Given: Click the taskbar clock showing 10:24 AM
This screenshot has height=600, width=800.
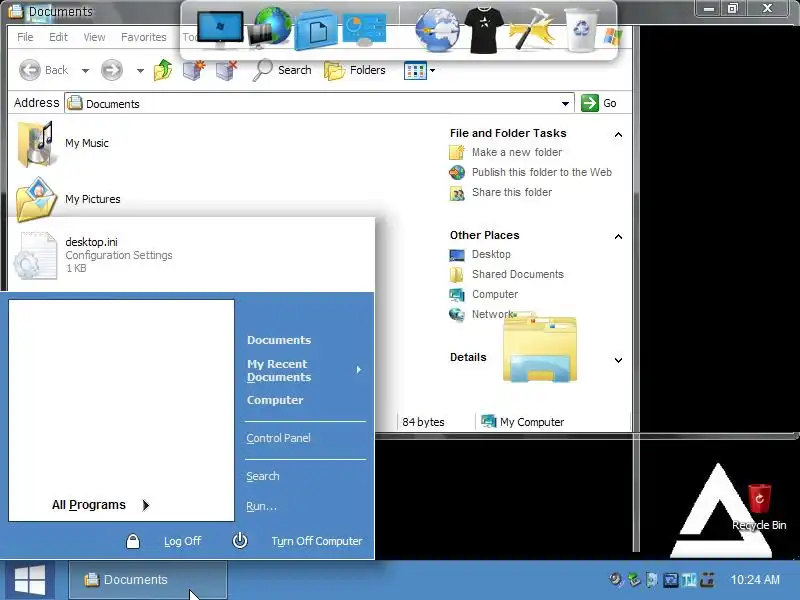Looking at the screenshot, I should (x=755, y=580).
